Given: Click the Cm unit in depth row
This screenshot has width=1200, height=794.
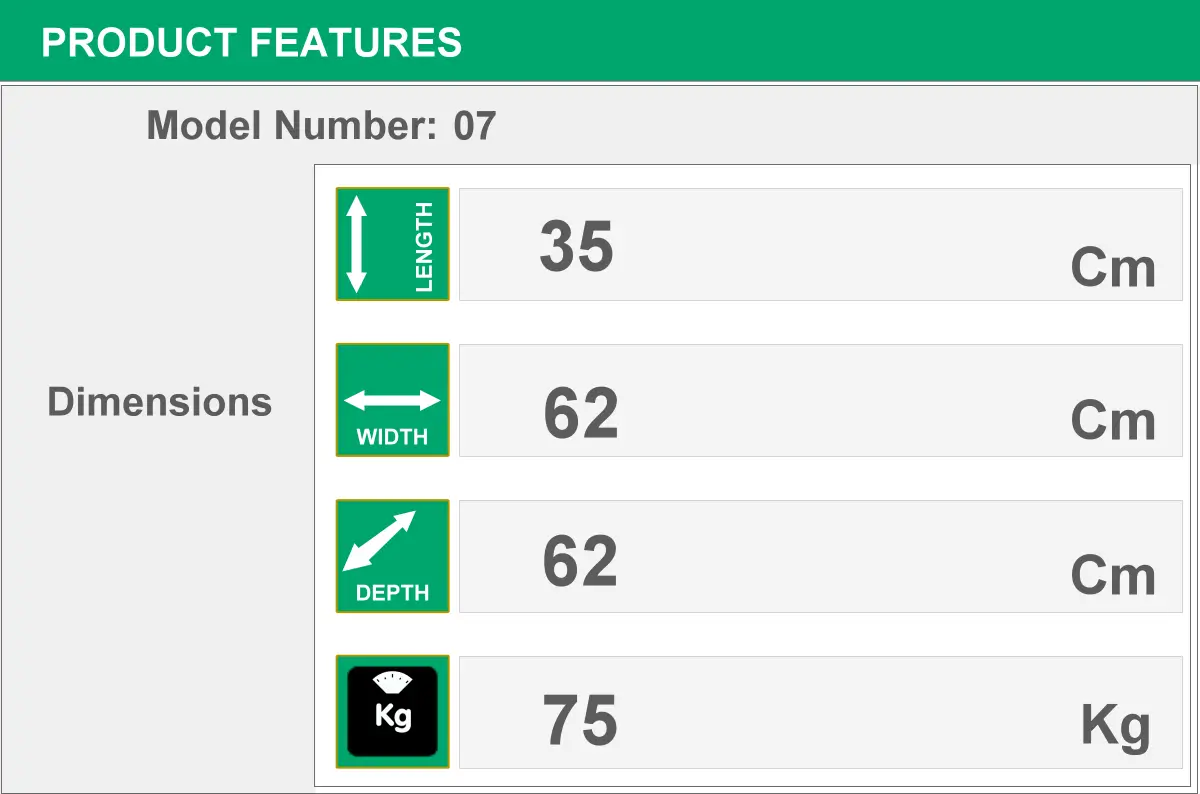Looking at the screenshot, I should pos(1113,576).
